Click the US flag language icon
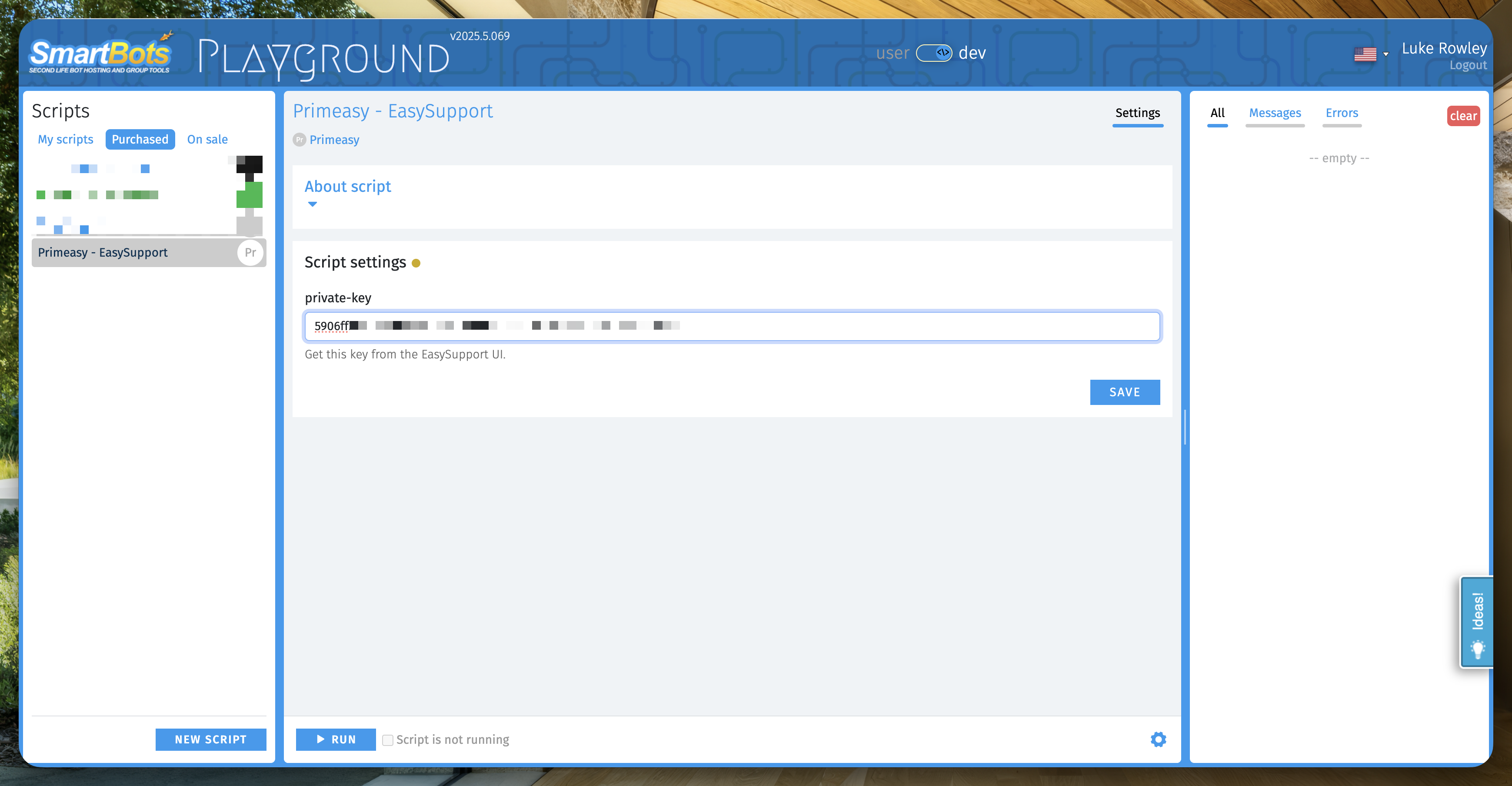The height and width of the screenshot is (786, 1512). click(1365, 54)
